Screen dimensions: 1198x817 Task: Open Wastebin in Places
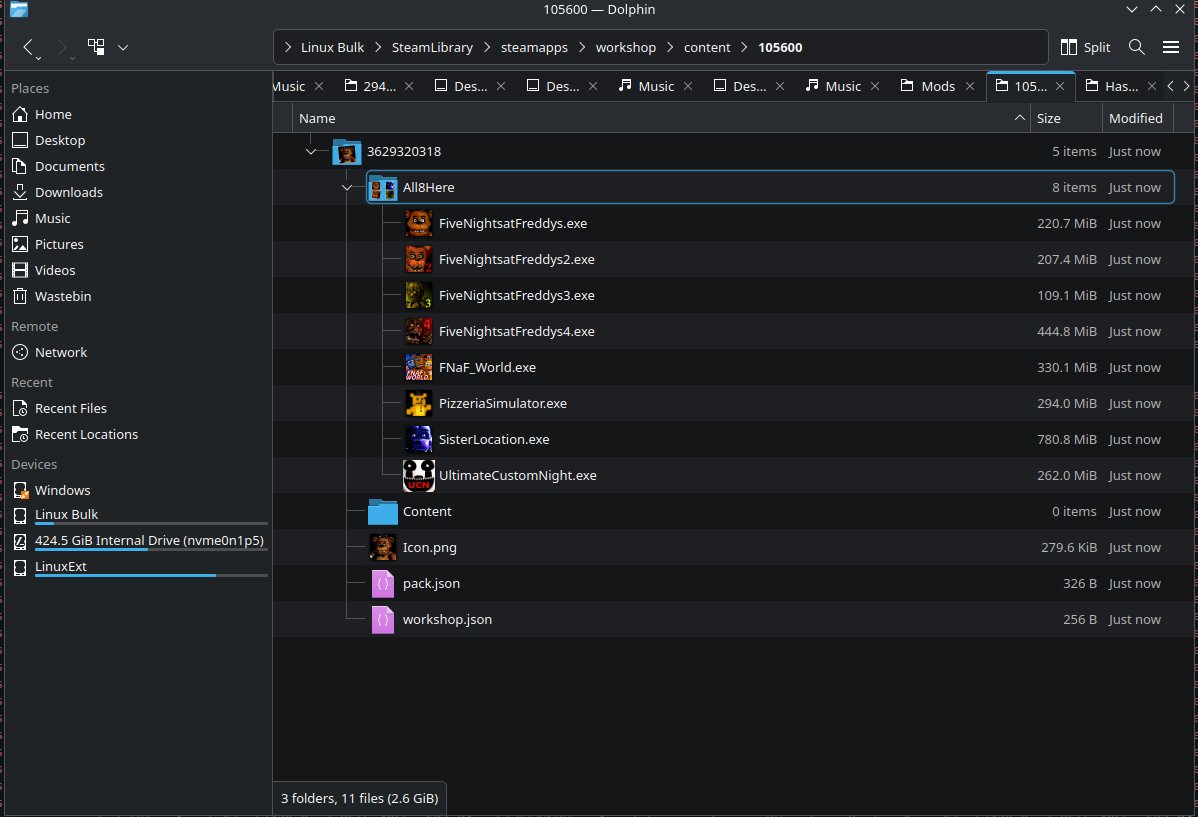click(x=63, y=296)
